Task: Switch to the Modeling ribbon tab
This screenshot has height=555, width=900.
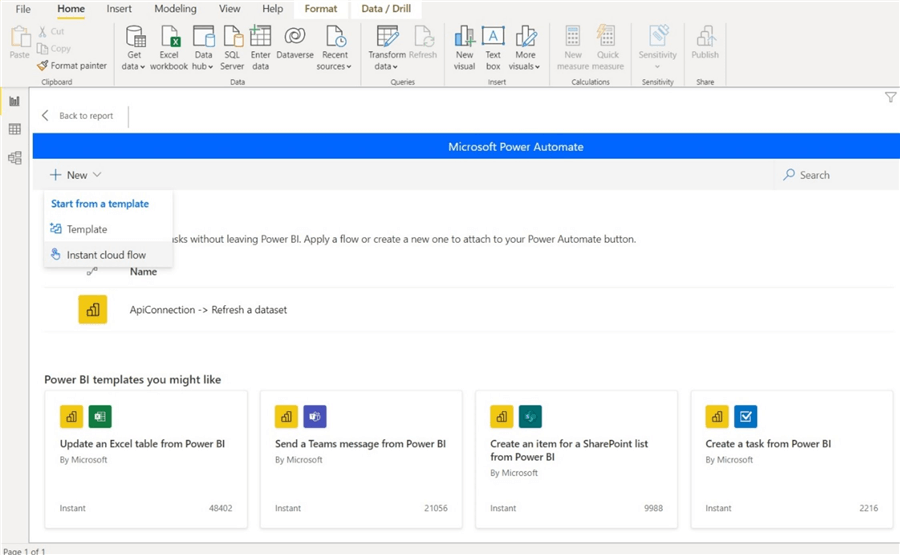Action: (x=175, y=9)
